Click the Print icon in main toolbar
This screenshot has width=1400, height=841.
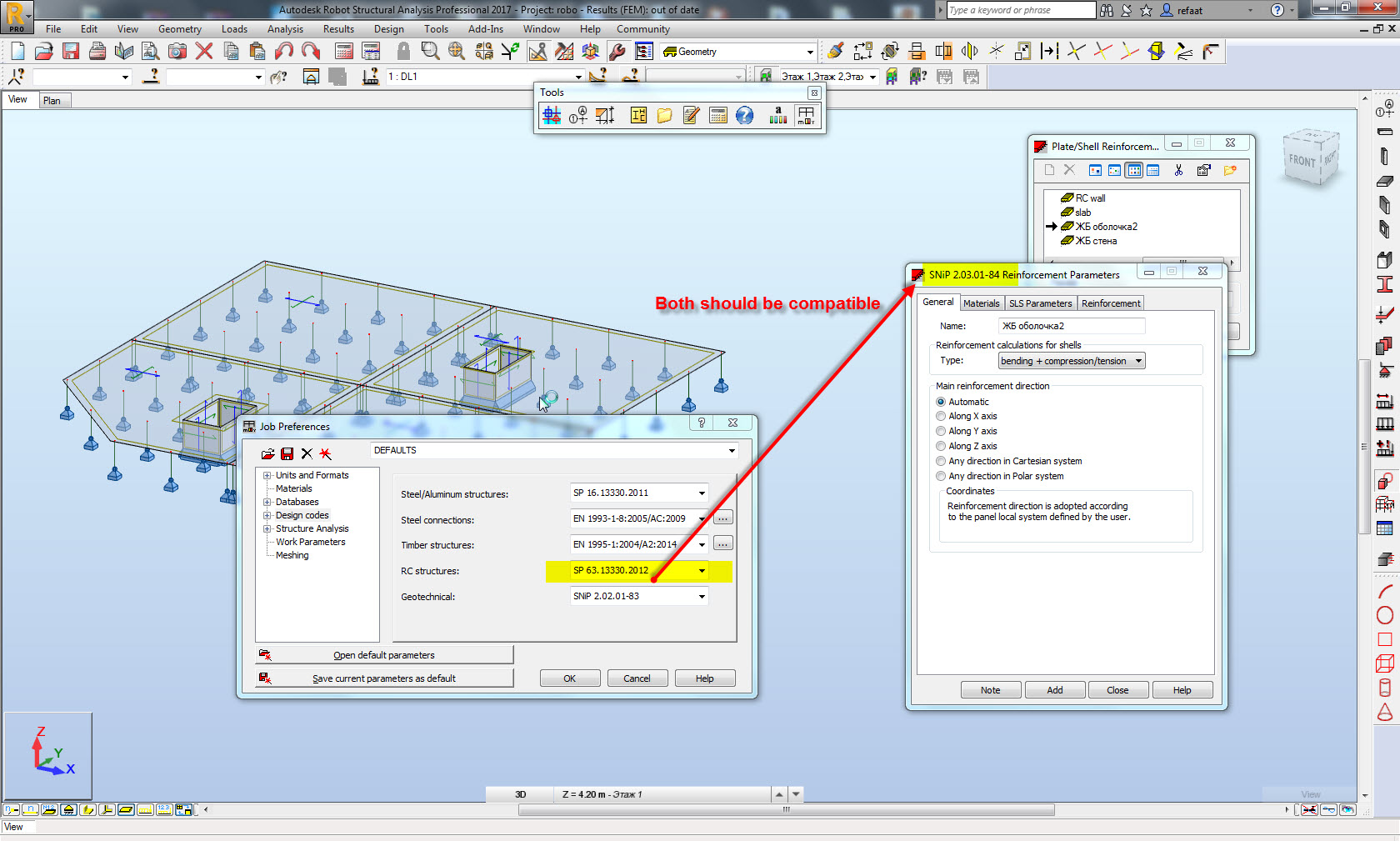(x=97, y=52)
